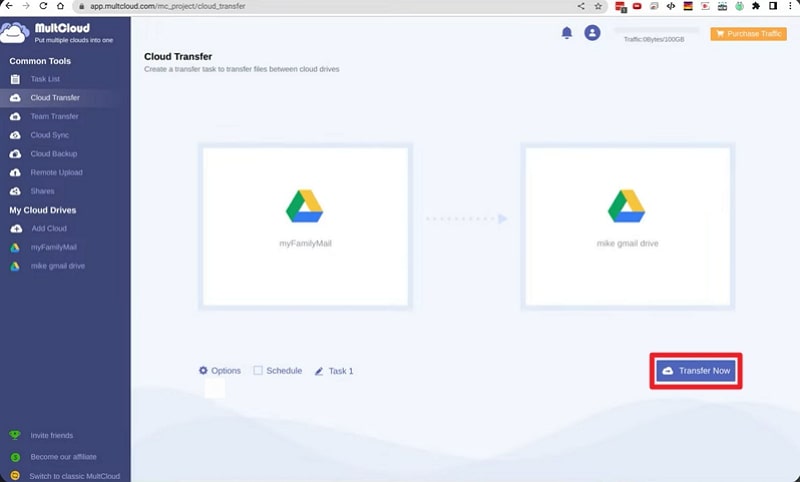Open Shares in sidebar
The image size is (800, 482).
[42, 191]
